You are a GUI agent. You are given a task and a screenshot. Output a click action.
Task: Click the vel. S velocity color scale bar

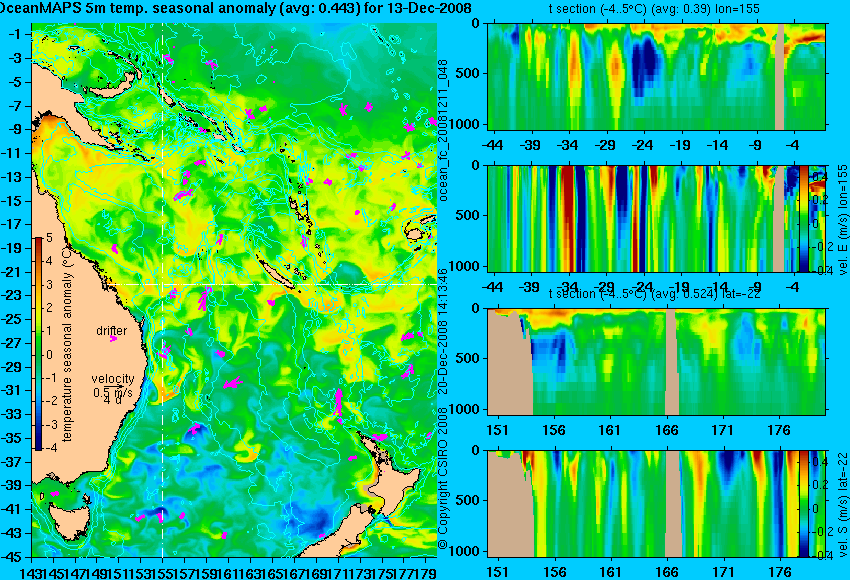pyautogui.click(x=804, y=504)
